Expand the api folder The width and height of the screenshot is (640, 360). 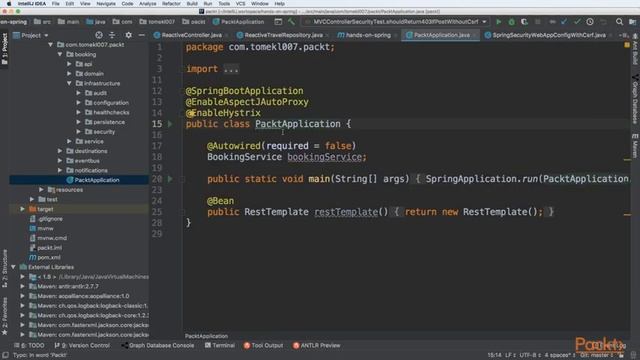69,64
